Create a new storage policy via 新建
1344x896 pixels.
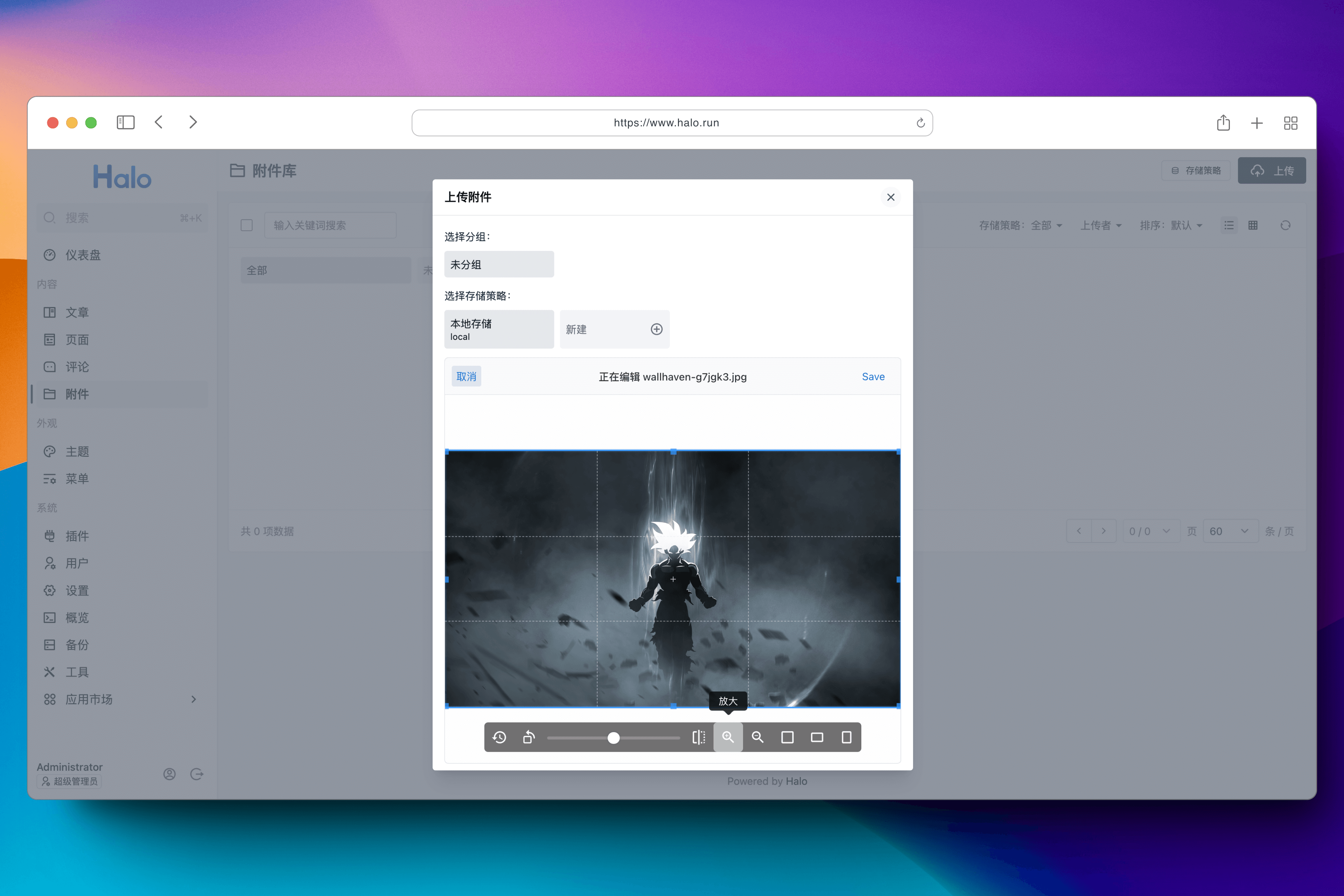point(615,330)
